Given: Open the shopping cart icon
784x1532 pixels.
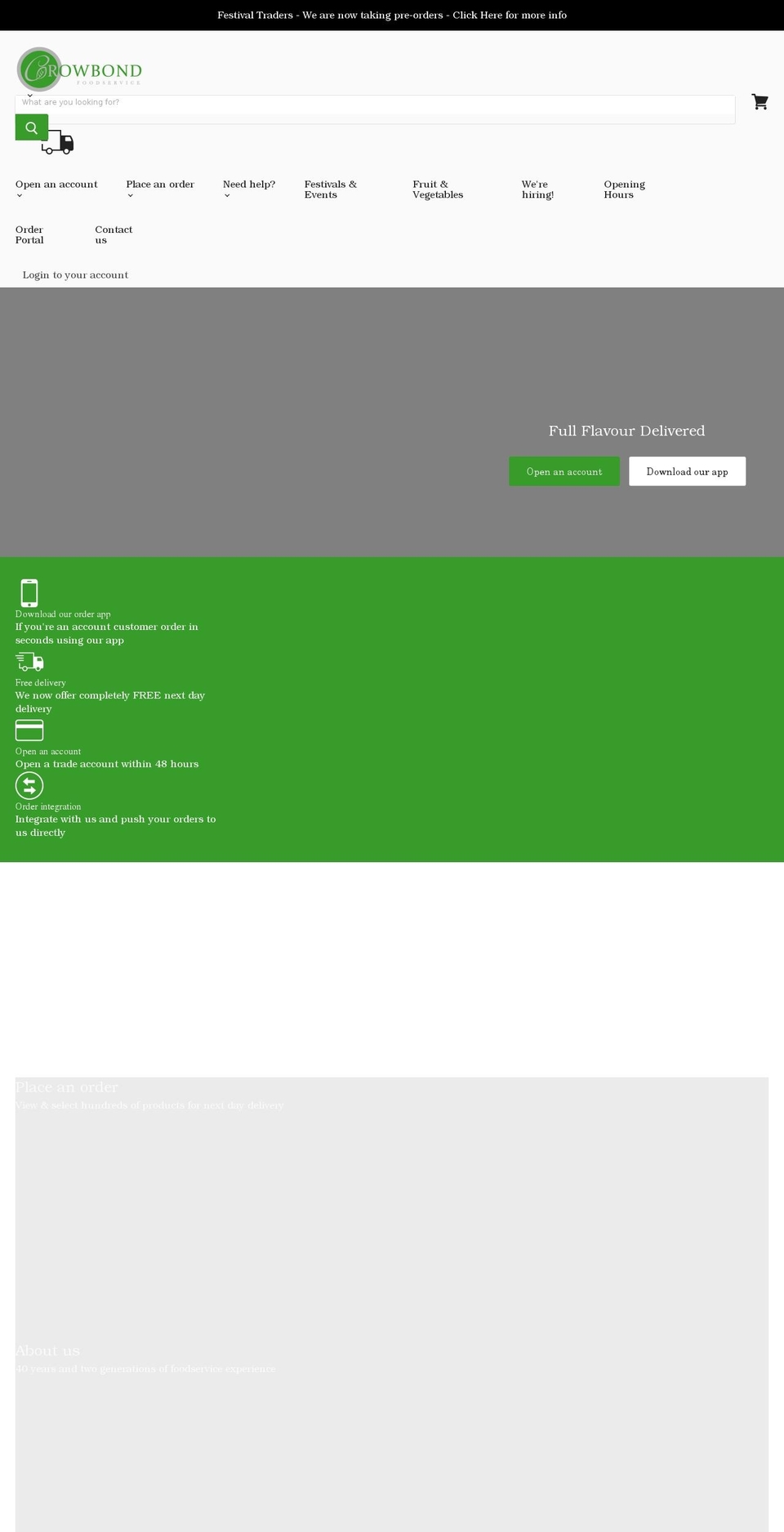Looking at the screenshot, I should coord(760,102).
